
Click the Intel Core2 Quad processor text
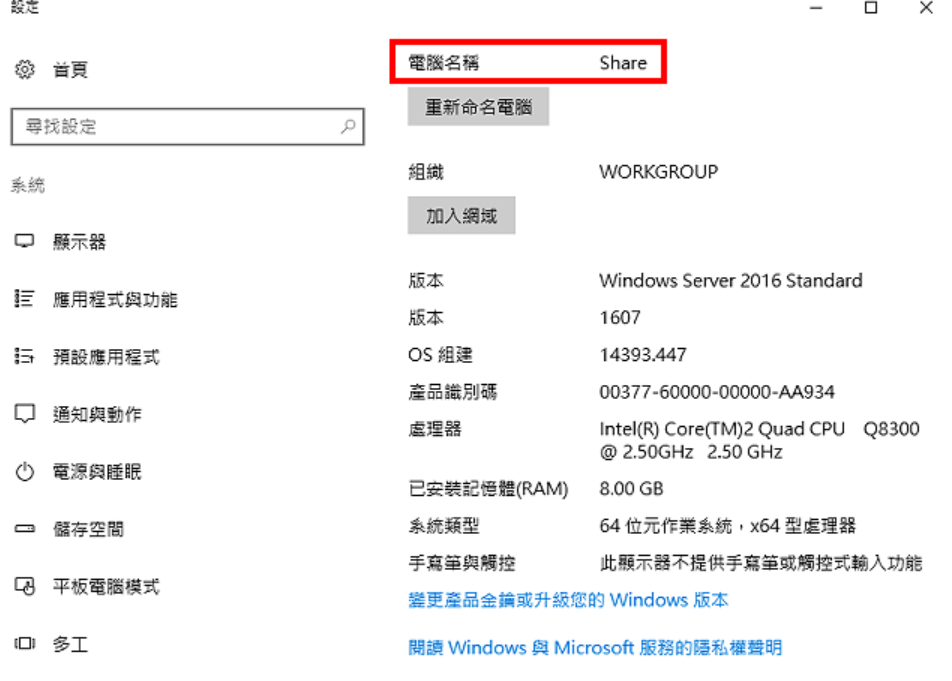(x=760, y=441)
